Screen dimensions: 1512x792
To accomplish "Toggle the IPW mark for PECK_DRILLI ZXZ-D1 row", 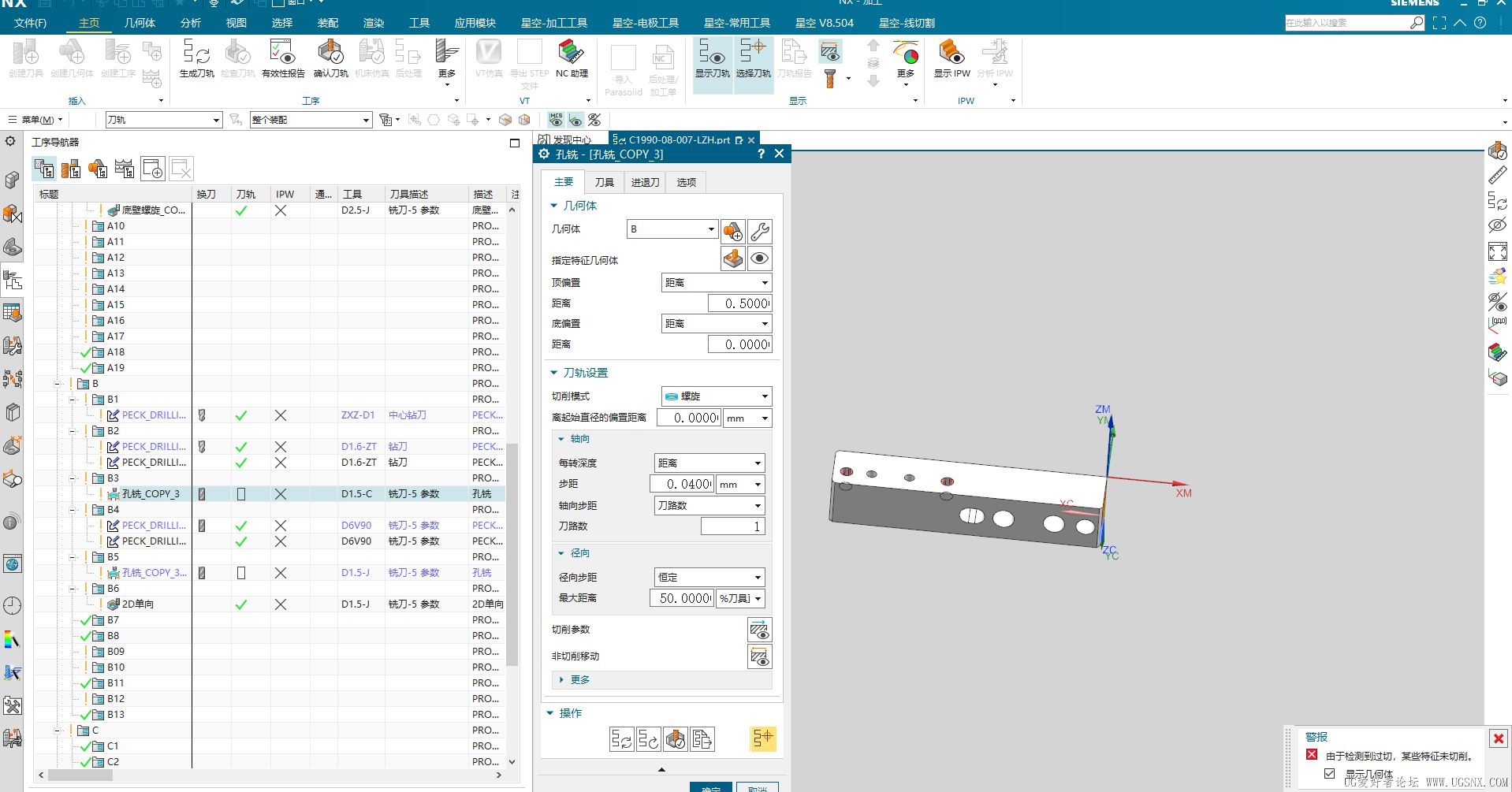I will [281, 415].
